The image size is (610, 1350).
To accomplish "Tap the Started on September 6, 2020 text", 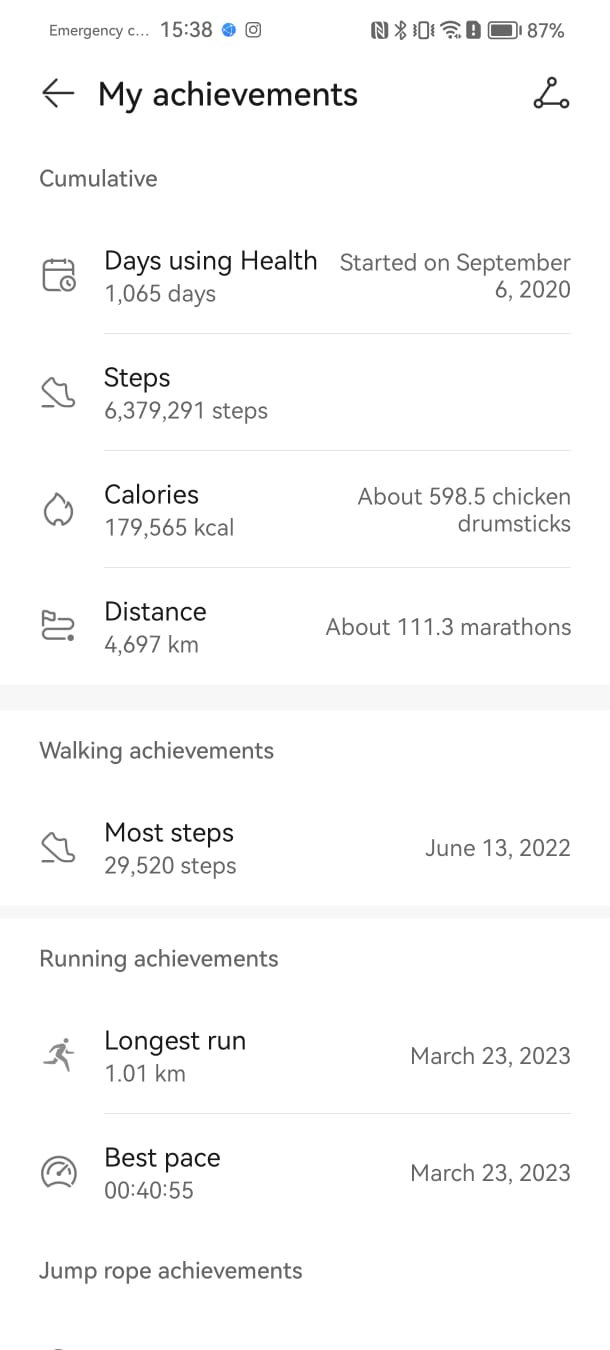I will pos(455,276).
